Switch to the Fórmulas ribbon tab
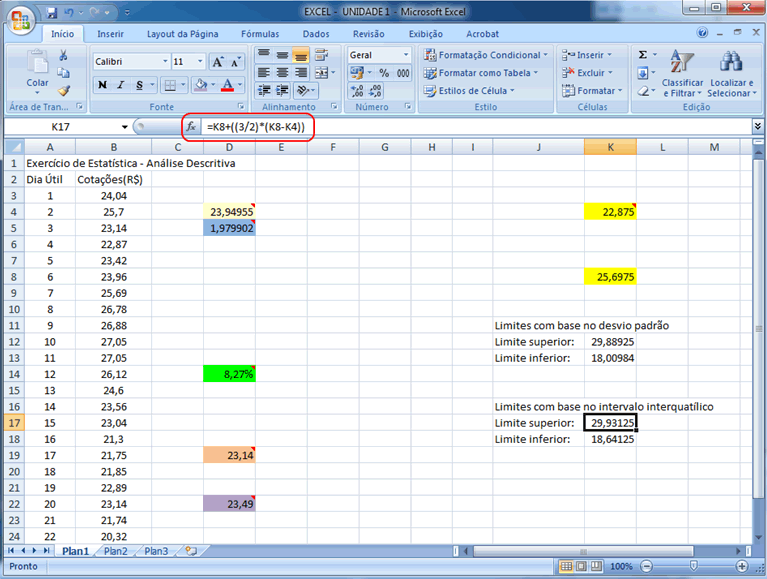Screen dimensions: 767x579 click(x=260, y=33)
